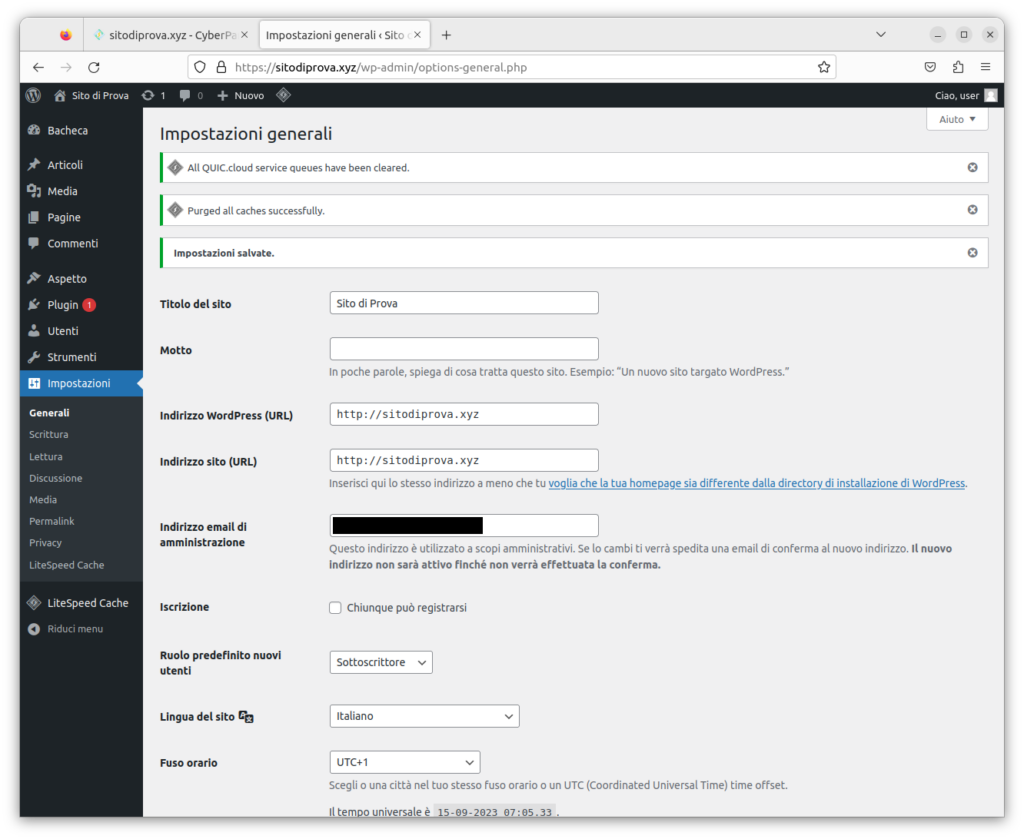Open Sito di Prova home link
1024x839 pixels.
pos(91,95)
